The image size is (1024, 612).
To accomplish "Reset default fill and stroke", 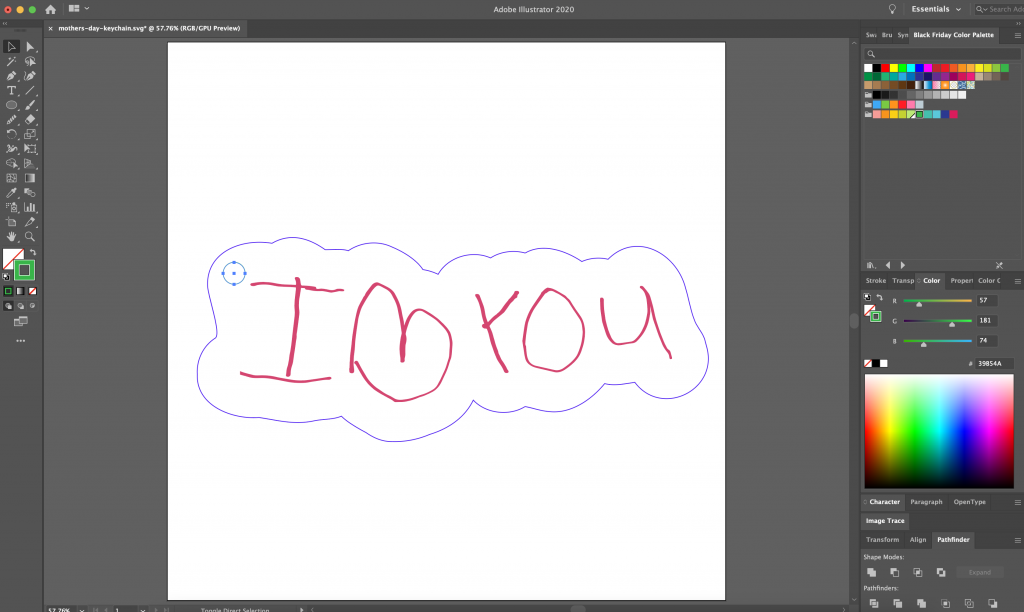I will coord(7,277).
